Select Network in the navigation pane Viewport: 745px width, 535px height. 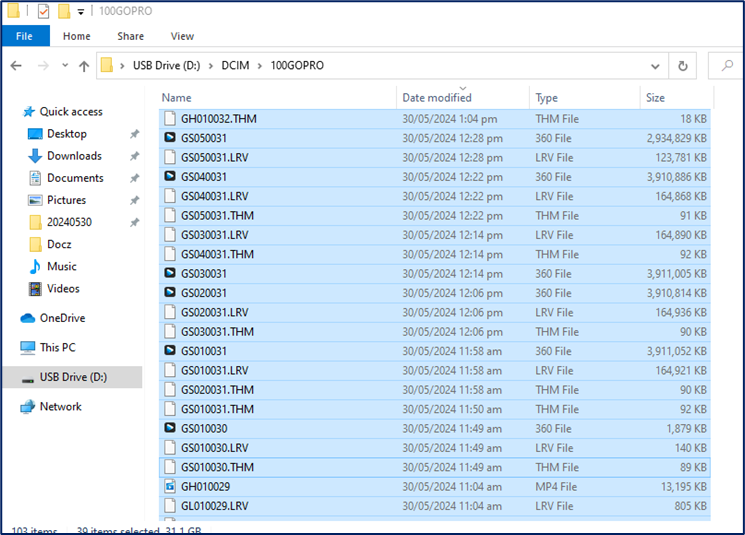pos(60,407)
